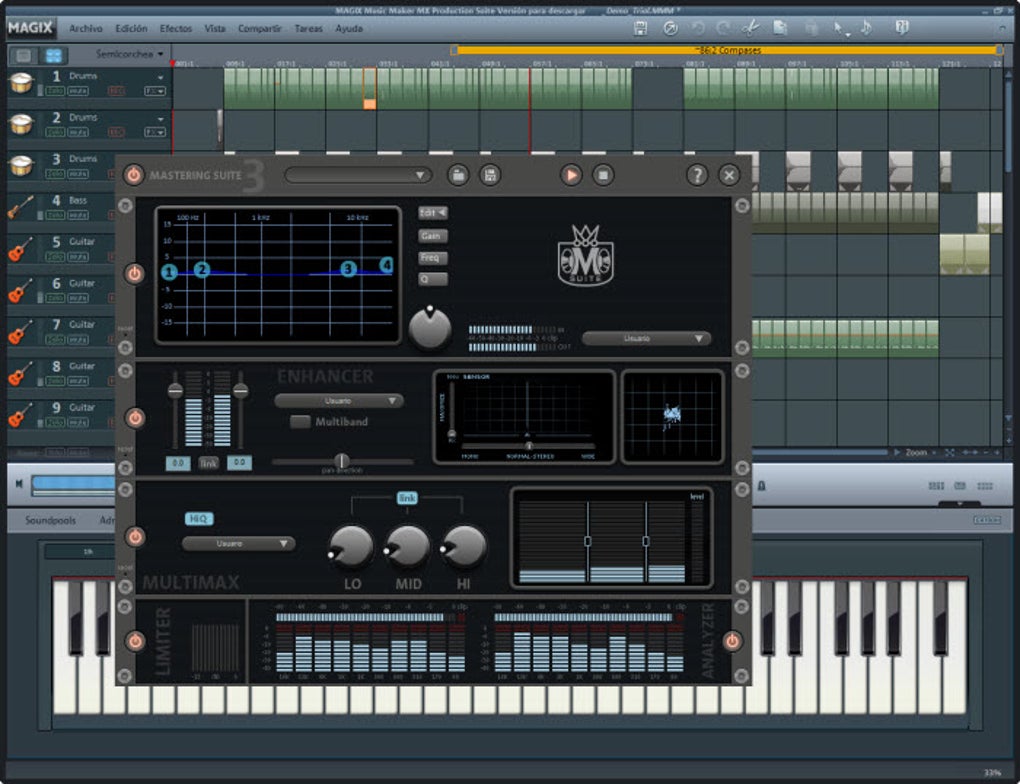The image size is (1020, 784).
Task: Open the Efectos menu
Action: [x=176, y=29]
